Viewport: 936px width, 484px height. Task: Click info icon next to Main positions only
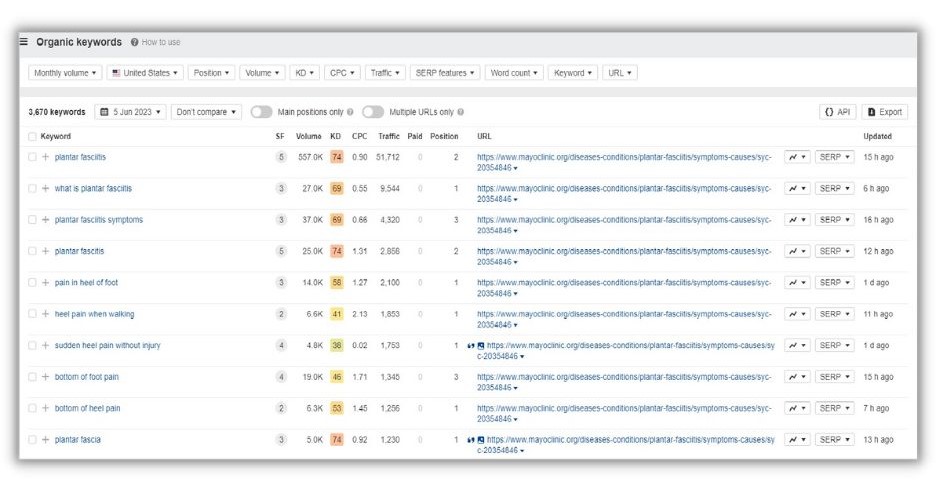tap(350, 112)
